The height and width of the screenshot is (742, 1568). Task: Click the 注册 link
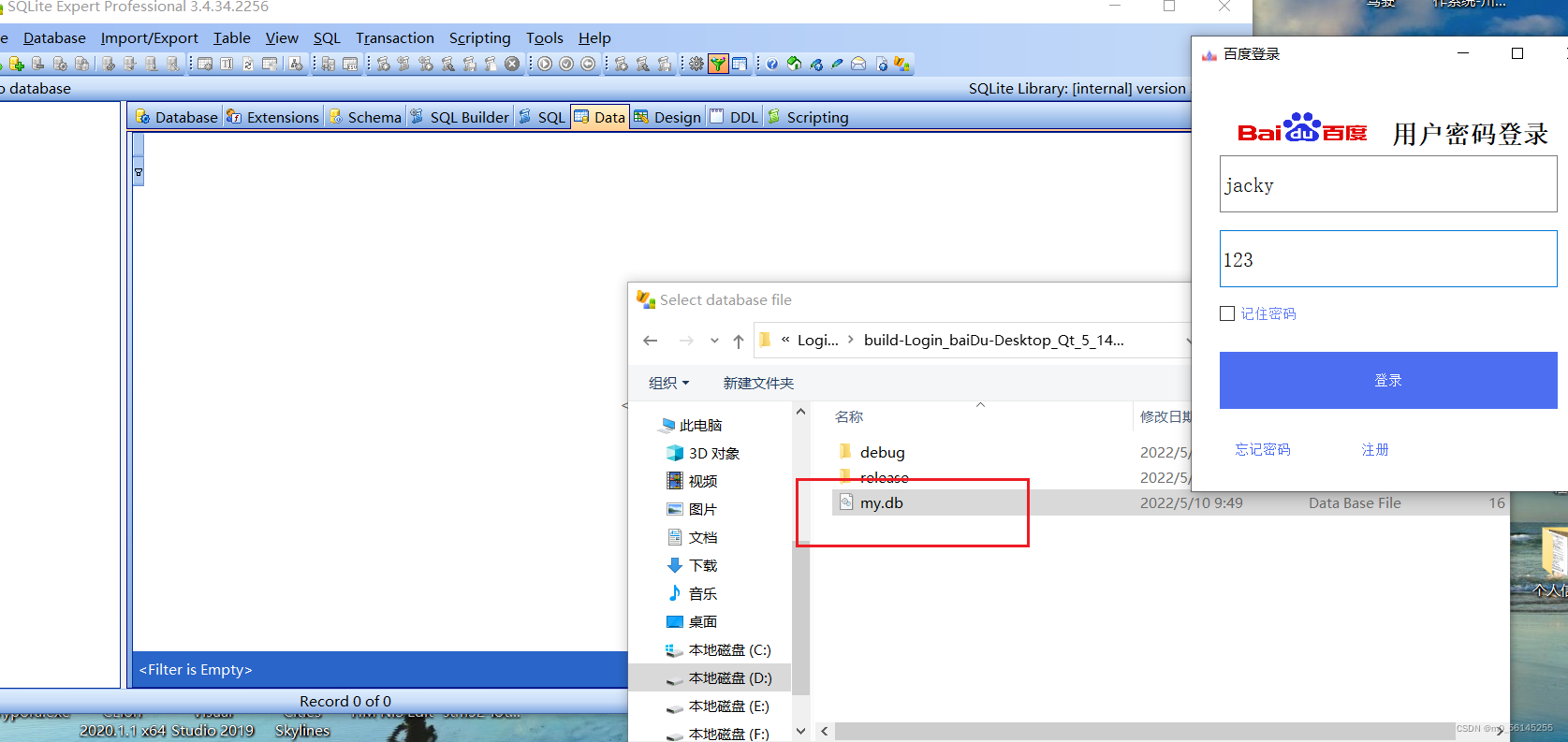pos(1375,449)
